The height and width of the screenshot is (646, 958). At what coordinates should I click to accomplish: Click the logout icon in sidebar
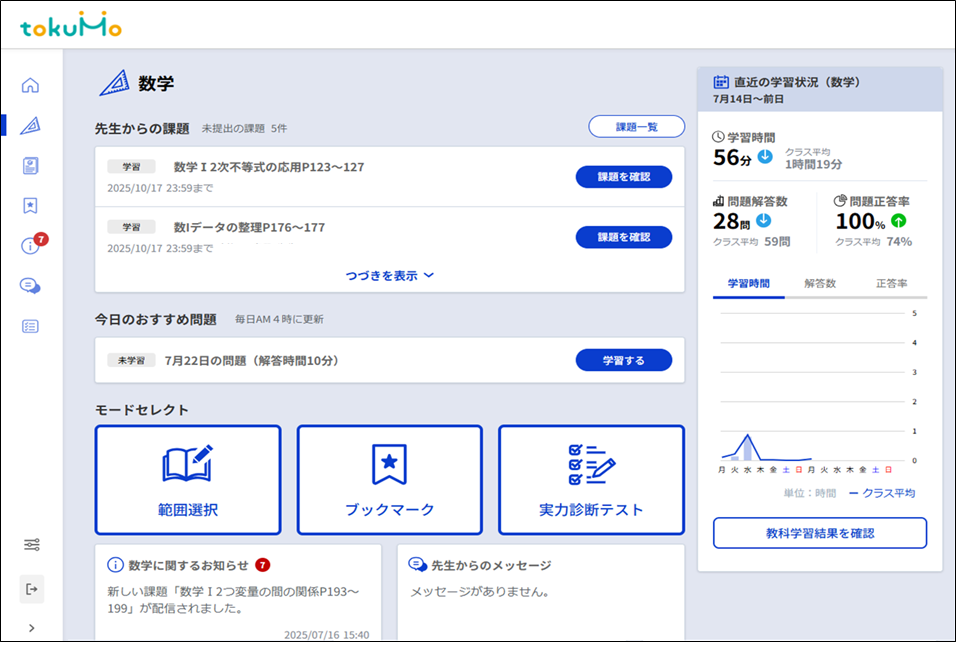click(31, 589)
